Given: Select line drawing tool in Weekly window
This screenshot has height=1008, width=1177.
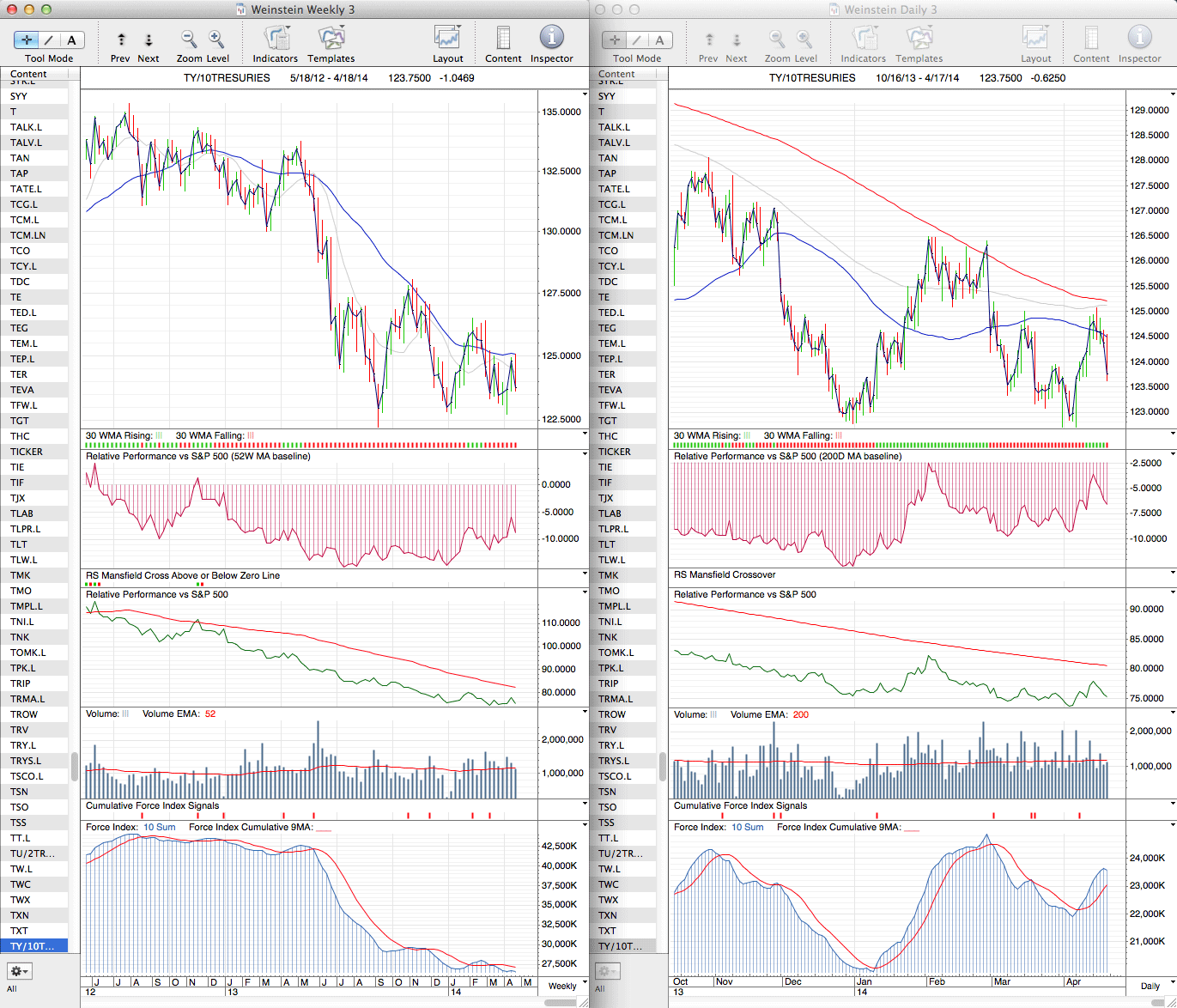Looking at the screenshot, I should [49, 39].
